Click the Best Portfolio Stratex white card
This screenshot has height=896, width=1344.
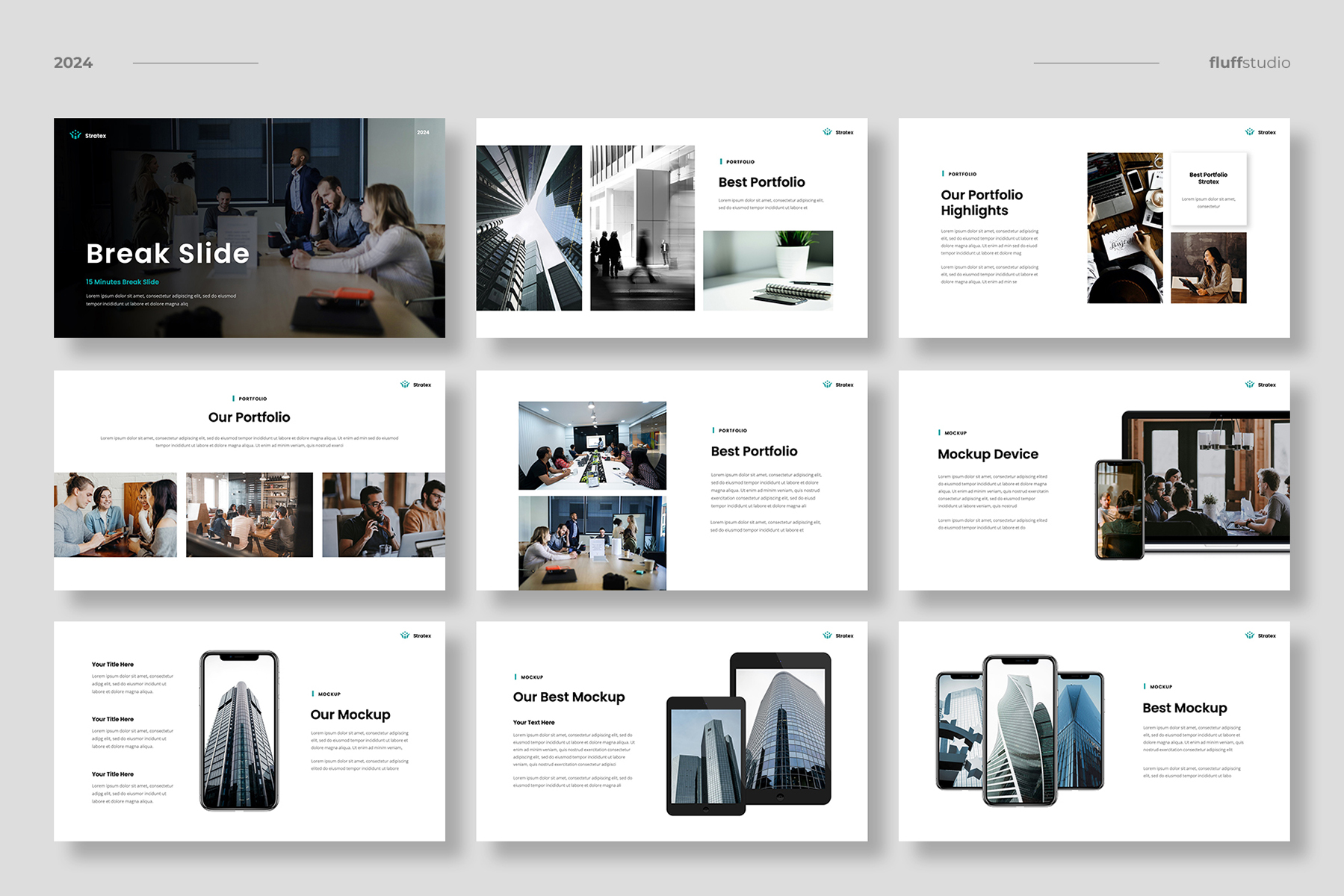click(1208, 189)
